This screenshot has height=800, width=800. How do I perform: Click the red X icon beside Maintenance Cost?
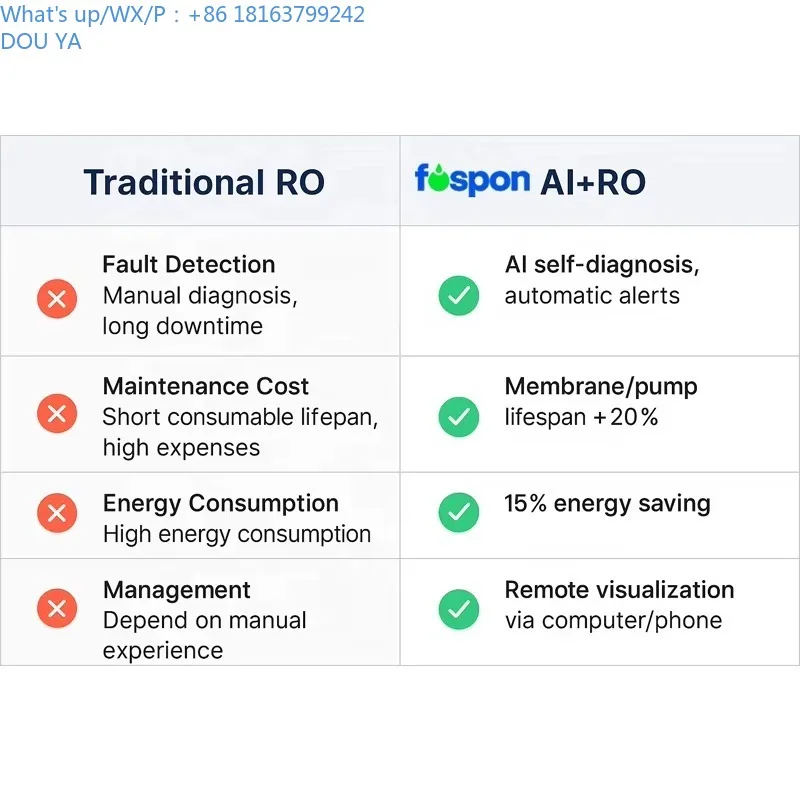coord(57,413)
